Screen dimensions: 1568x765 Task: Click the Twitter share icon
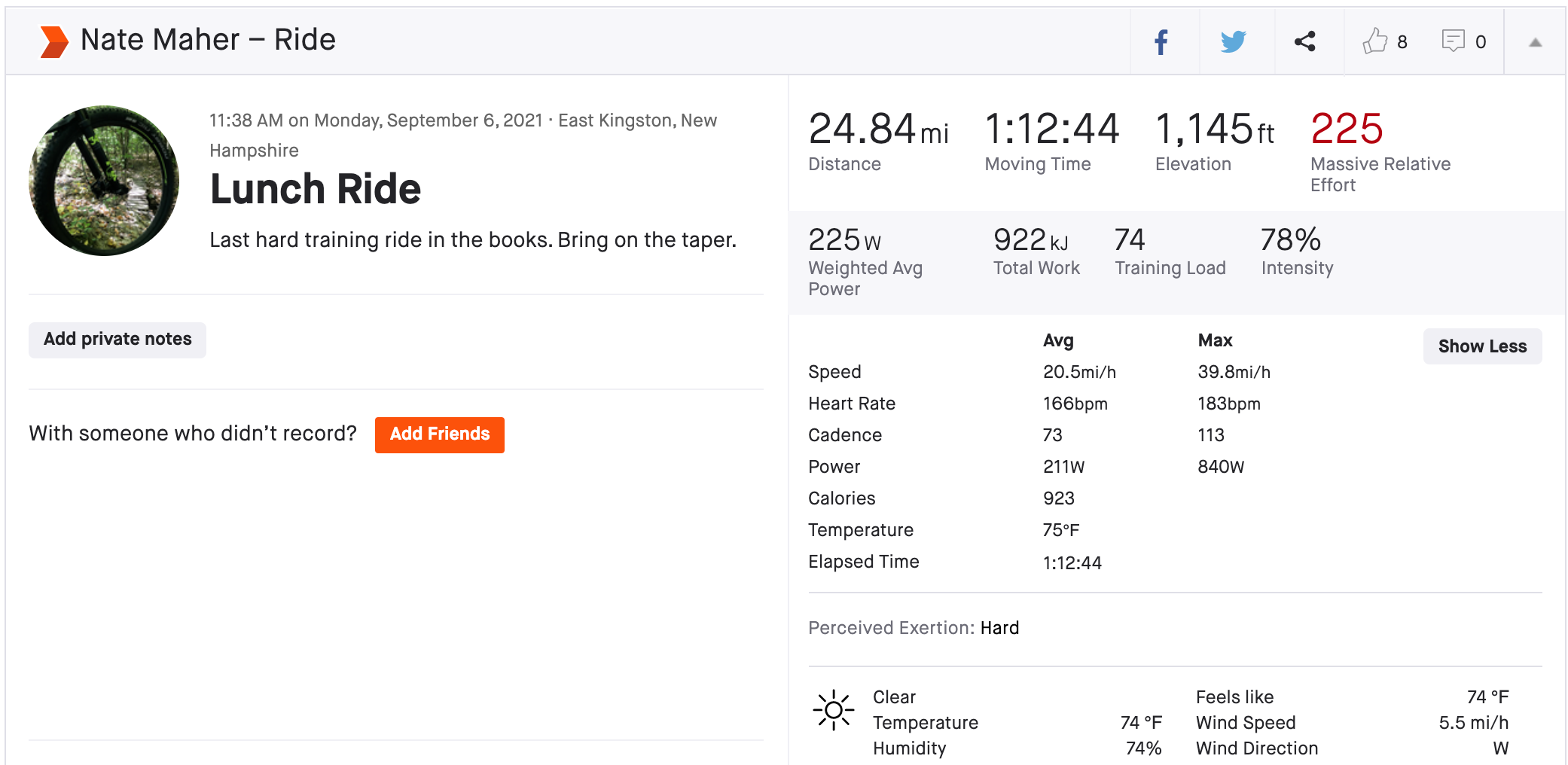coord(1233,42)
